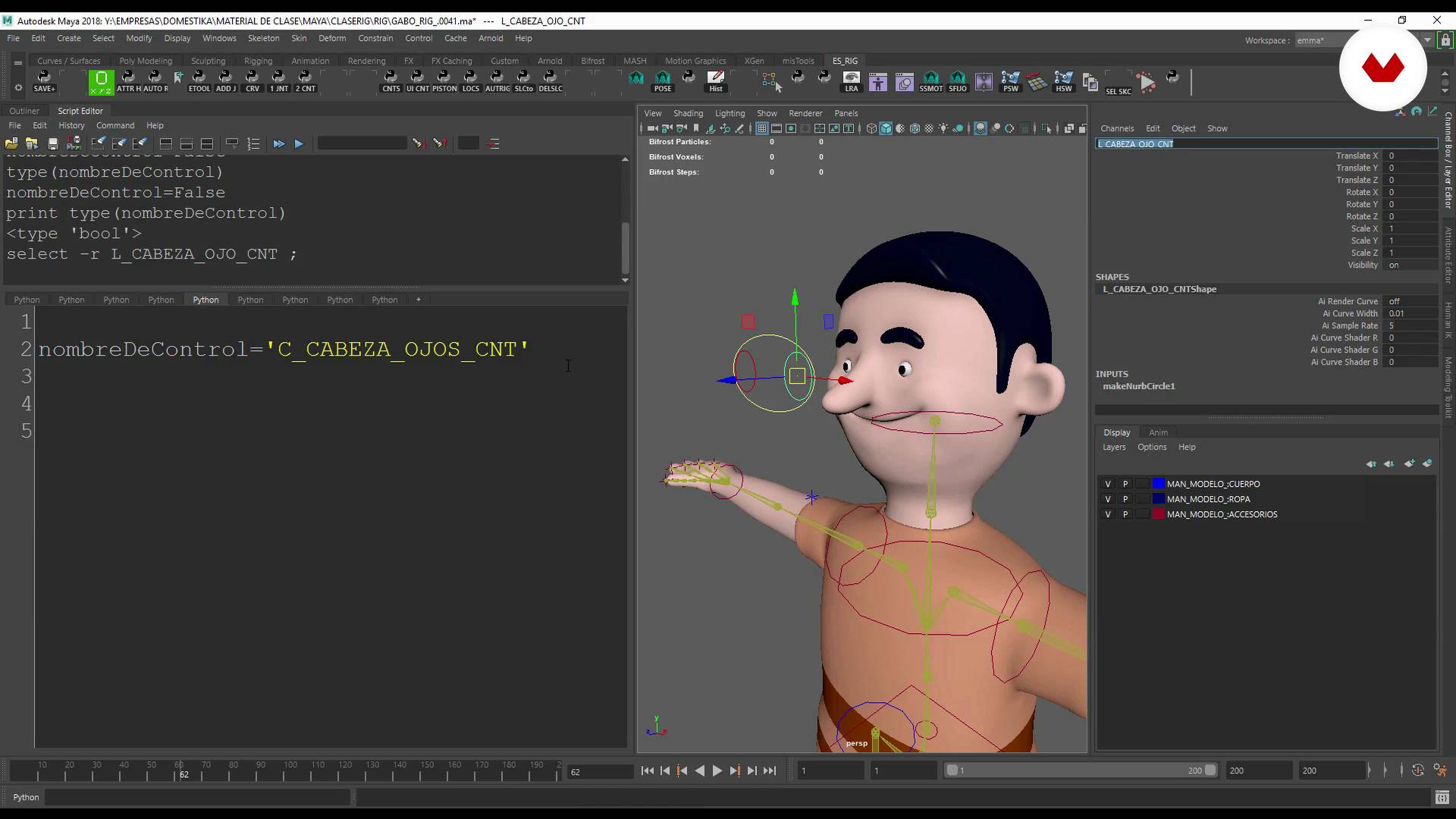This screenshot has height=819, width=1456.
Task: Open the Panels viewport menu
Action: click(x=846, y=113)
